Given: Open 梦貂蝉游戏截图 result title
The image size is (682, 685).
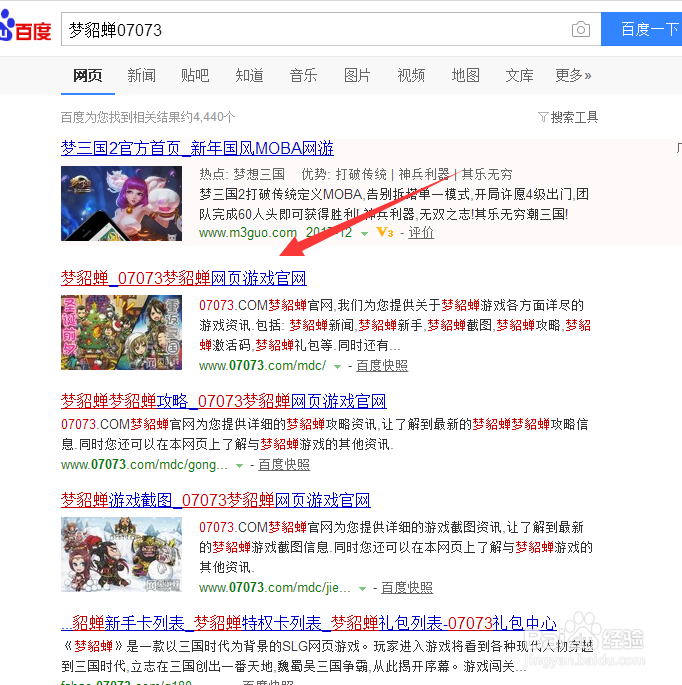Looking at the screenshot, I should click(x=215, y=500).
